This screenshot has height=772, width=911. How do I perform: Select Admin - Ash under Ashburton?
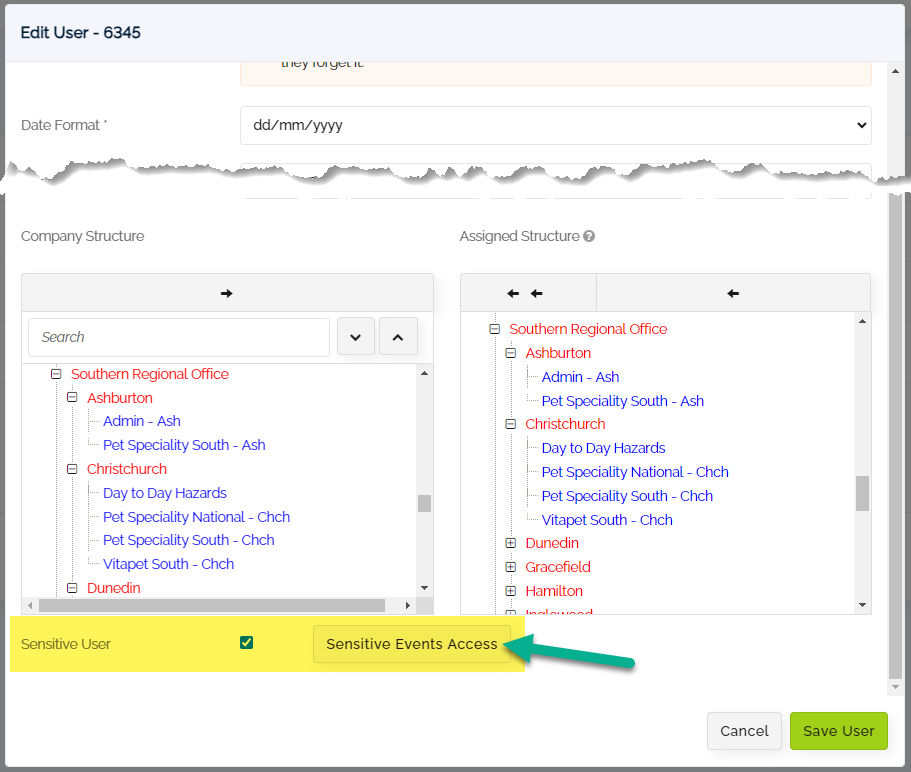click(x=141, y=421)
